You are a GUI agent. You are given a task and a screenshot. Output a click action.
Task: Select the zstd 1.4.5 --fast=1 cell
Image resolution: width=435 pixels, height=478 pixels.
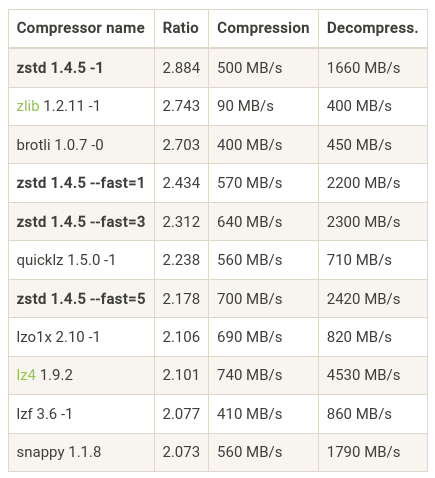81,183
